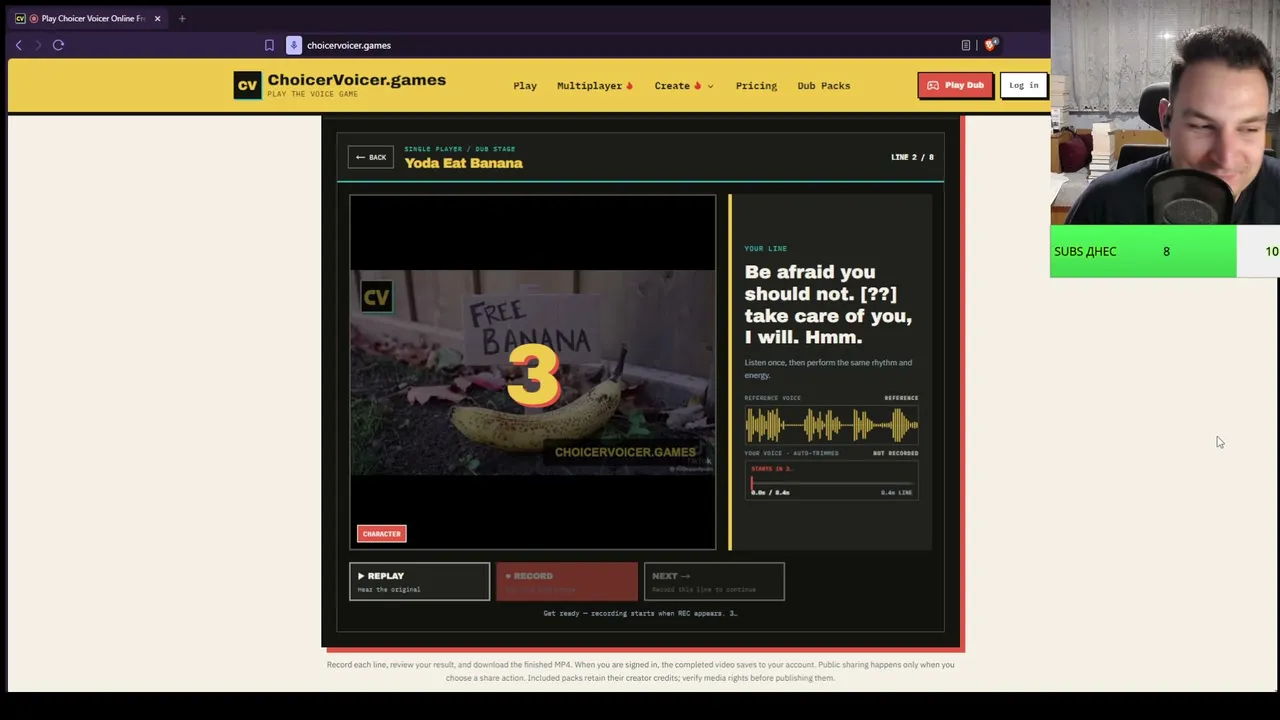
Task: Reload the page with the refresh icon
Action: (58, 45)
